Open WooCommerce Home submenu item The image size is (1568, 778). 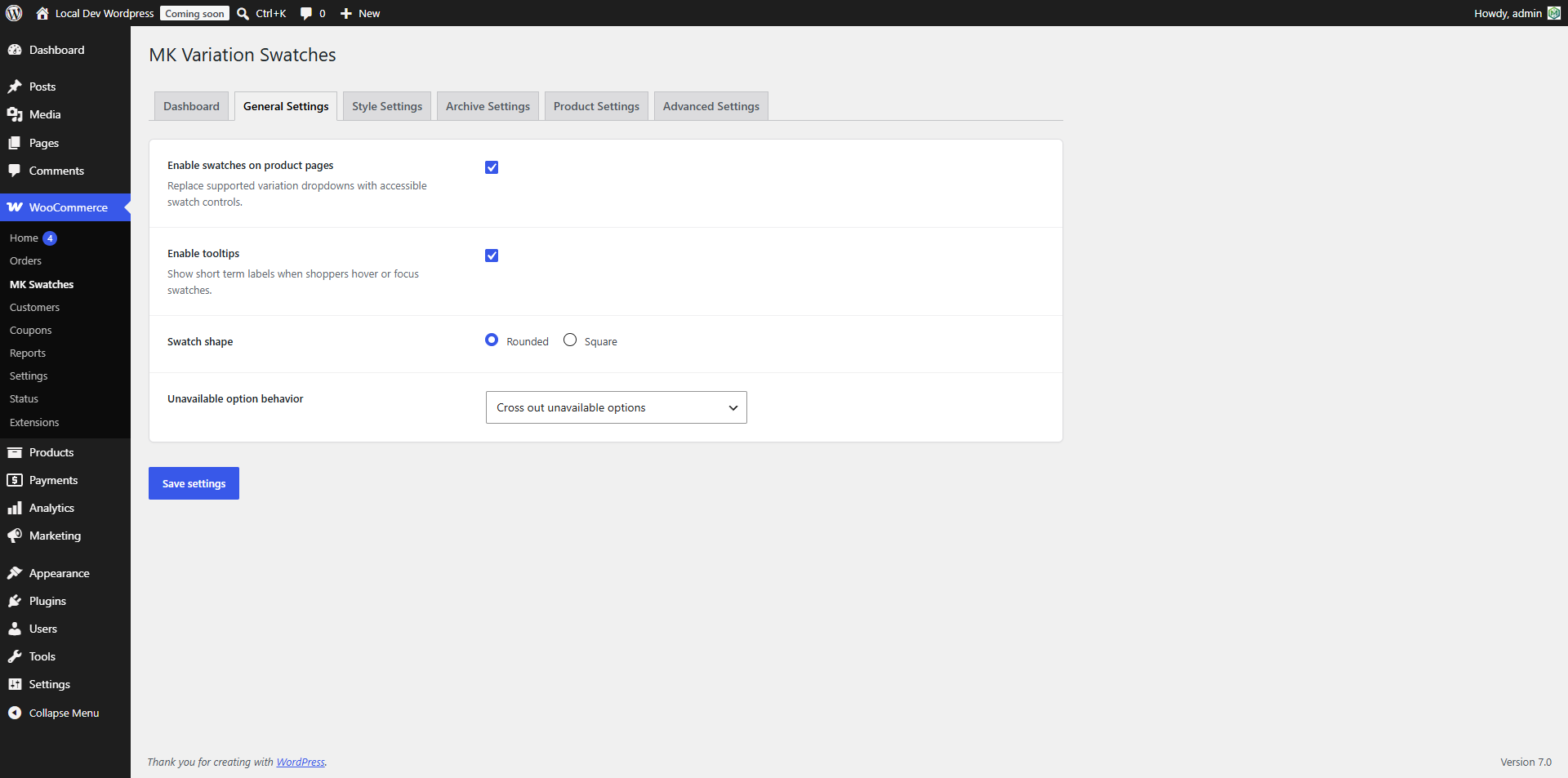24,238
